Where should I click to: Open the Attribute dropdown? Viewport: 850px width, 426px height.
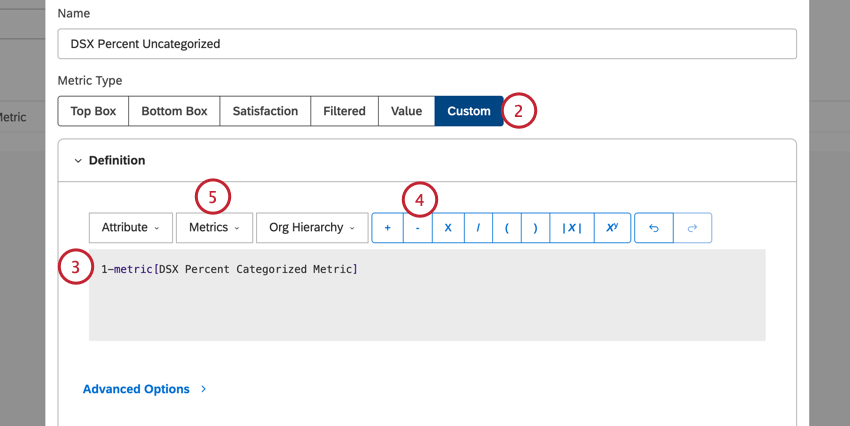tap(130, 228)
